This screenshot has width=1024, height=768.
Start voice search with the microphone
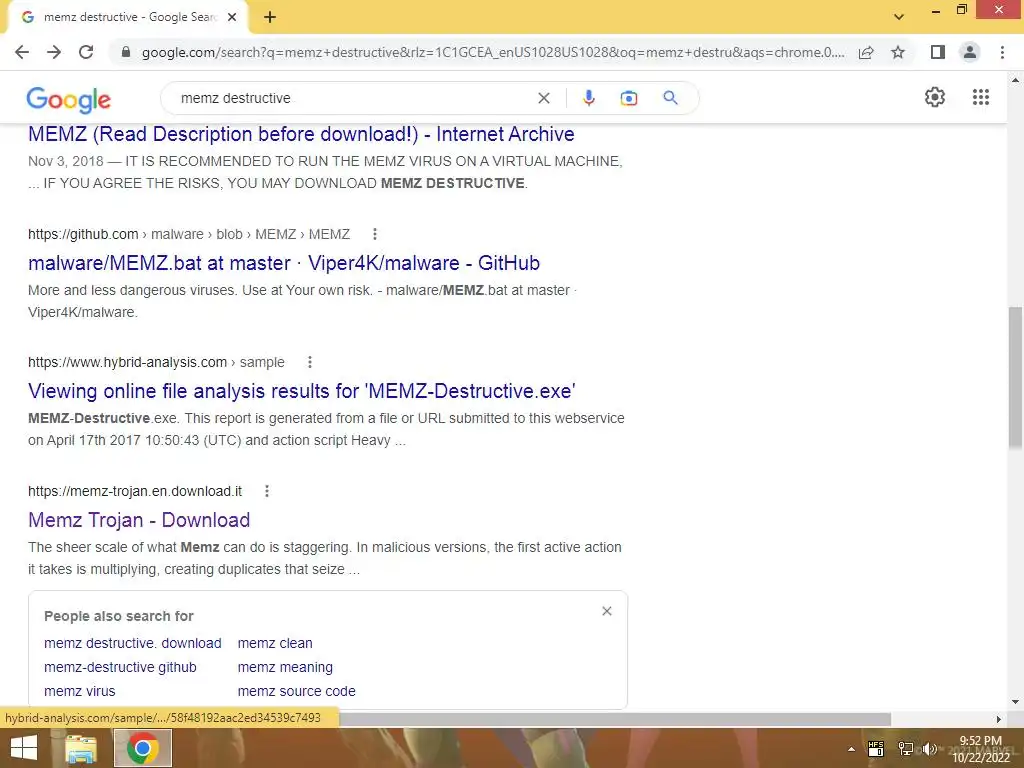click(588, 98)
